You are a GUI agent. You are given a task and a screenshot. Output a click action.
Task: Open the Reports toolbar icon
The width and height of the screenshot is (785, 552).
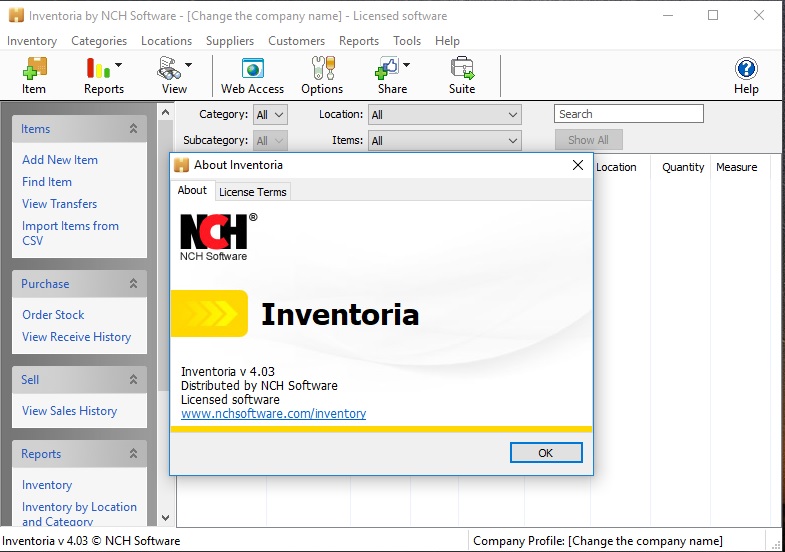98,69
